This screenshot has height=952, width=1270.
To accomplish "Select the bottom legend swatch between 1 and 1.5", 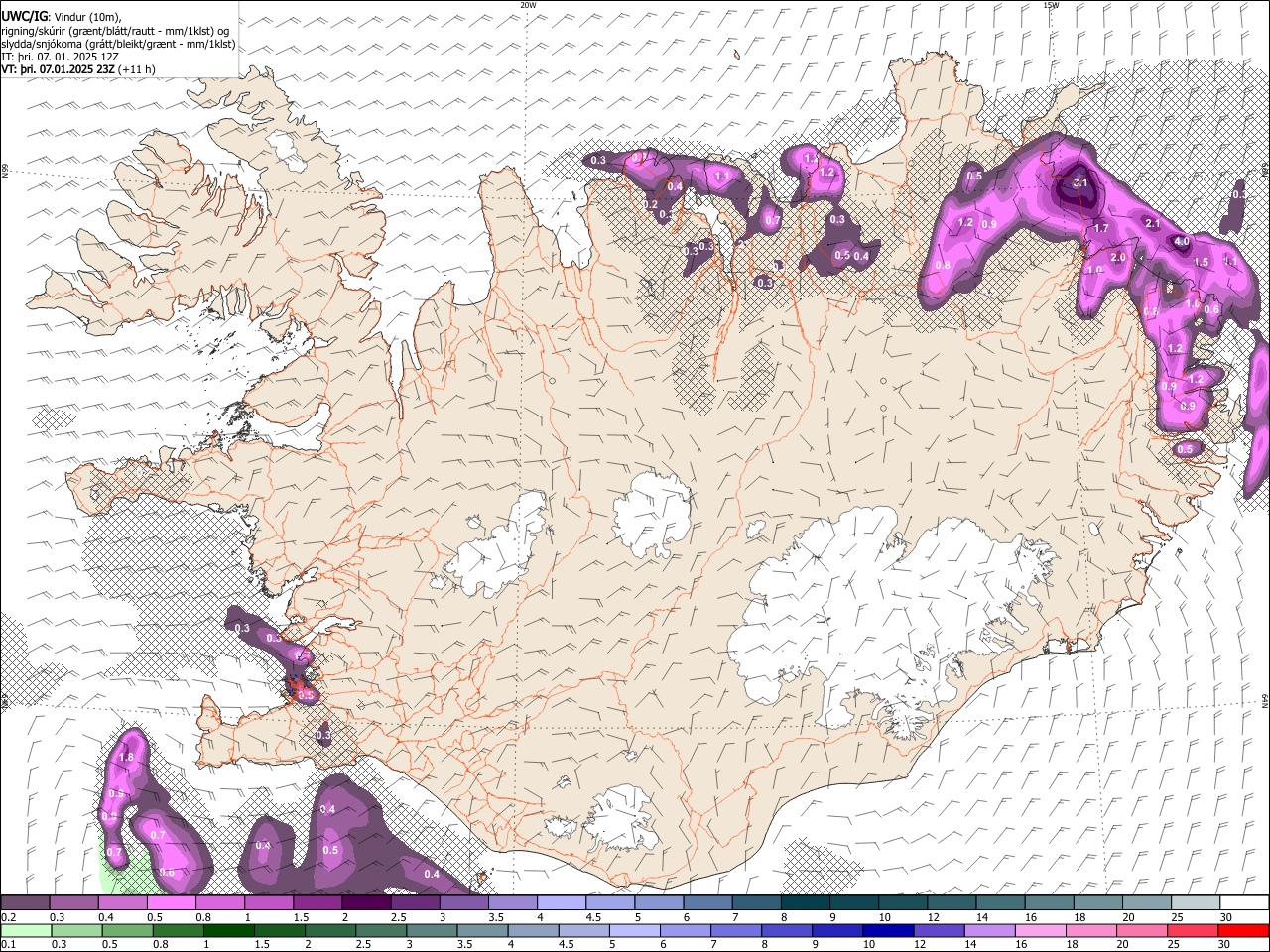I will 228,931.
